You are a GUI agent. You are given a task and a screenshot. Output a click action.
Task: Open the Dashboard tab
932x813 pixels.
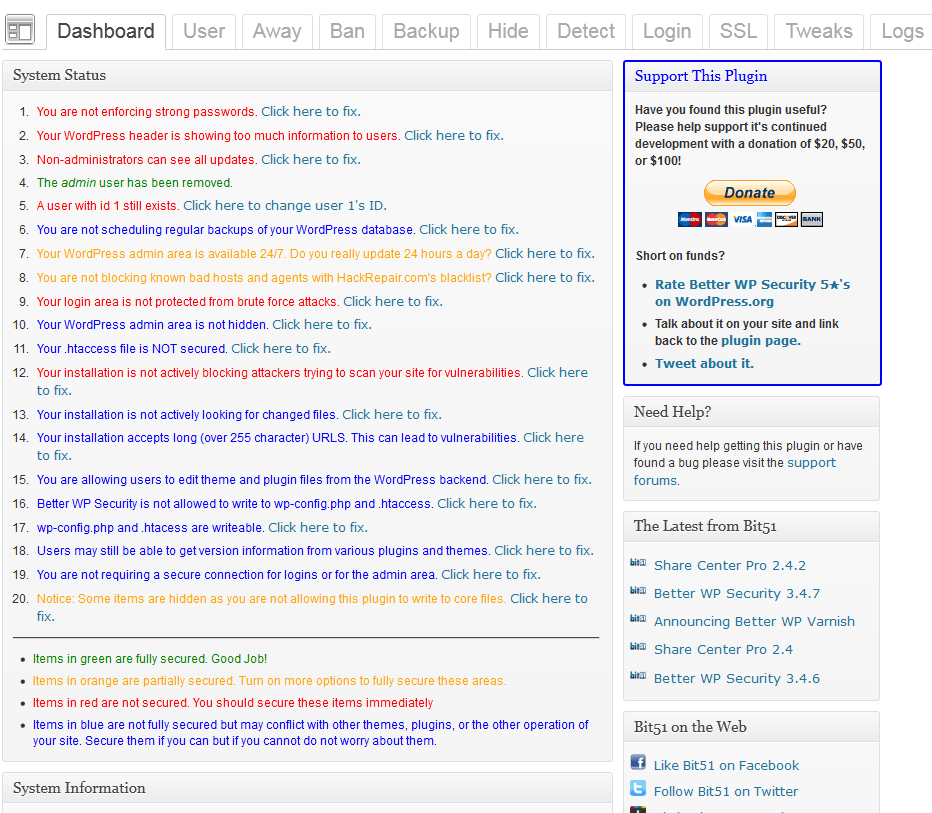(x=106, y=31)
